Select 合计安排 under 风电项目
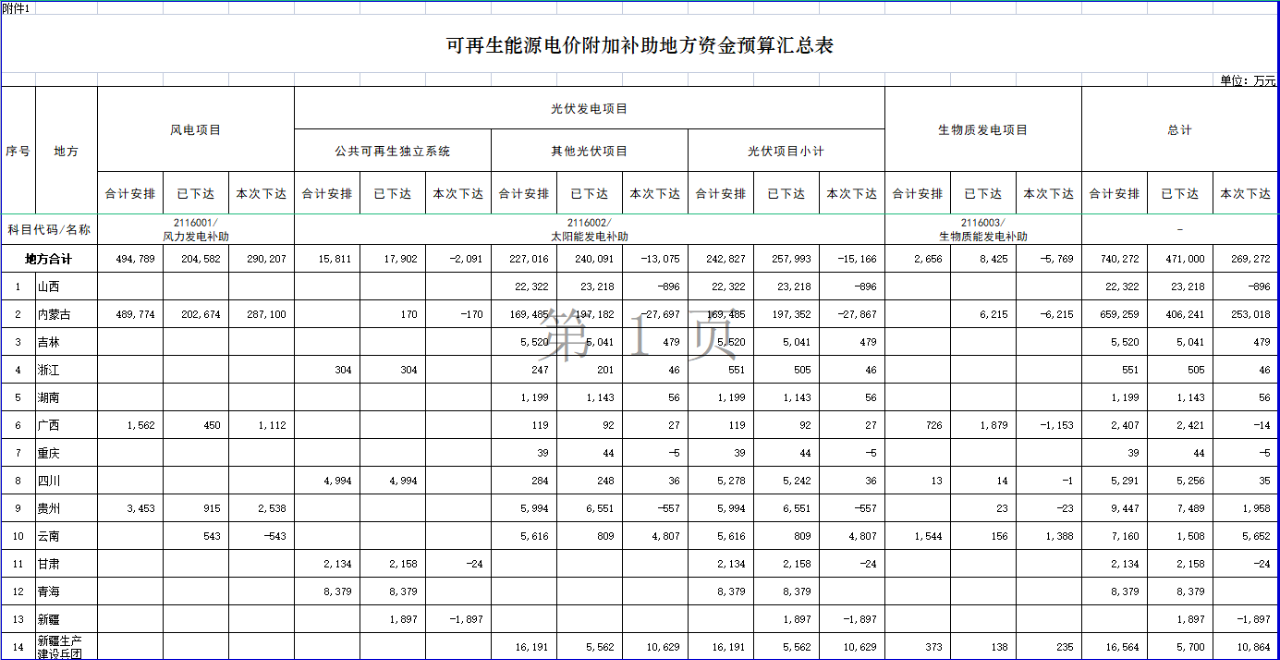Image resolution: width=1280 pixels, height=660 pixels. click(130, 194)
